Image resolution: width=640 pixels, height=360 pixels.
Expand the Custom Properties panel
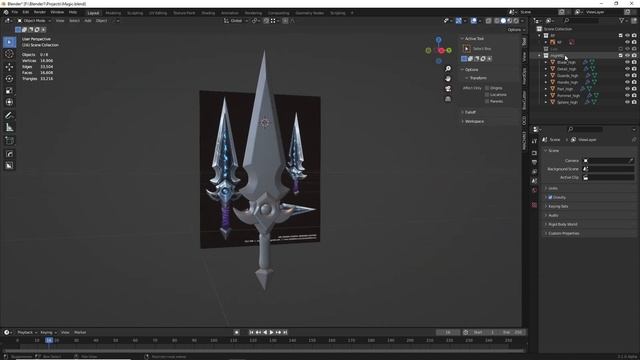coord(564,233)
